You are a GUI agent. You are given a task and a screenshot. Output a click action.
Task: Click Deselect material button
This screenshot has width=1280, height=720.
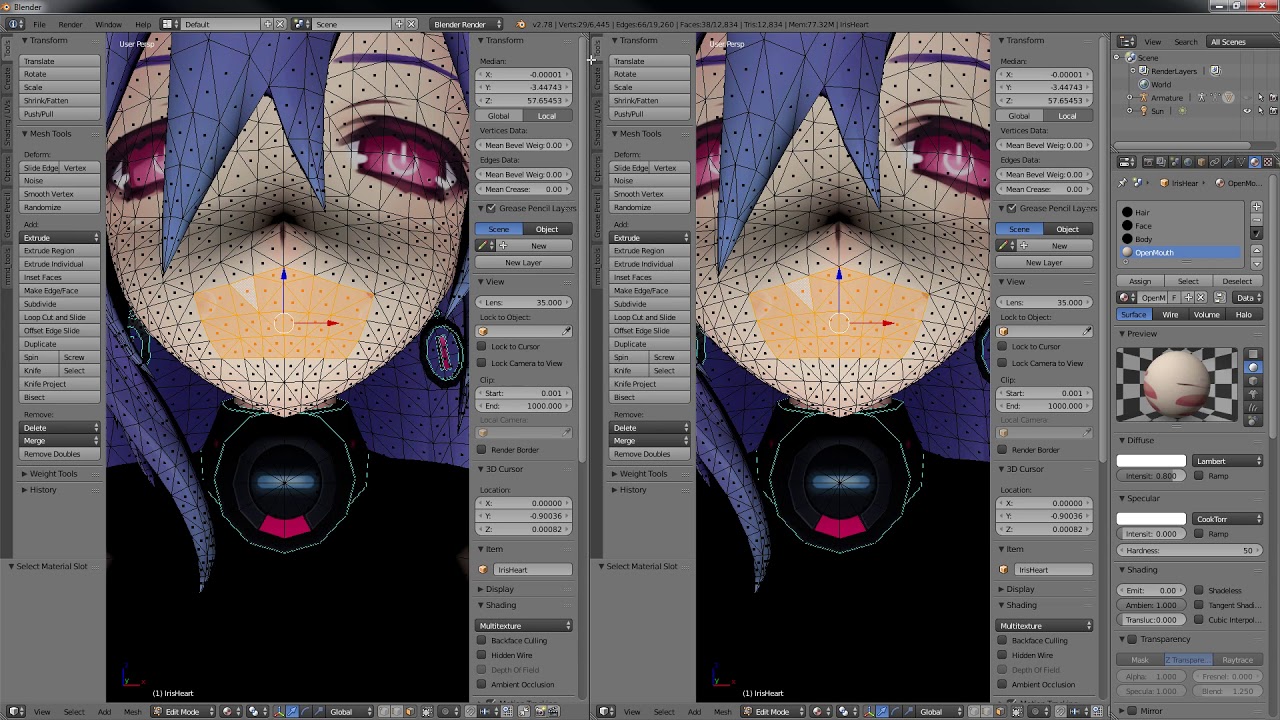pyautogui.click(x=1238, y=281)
